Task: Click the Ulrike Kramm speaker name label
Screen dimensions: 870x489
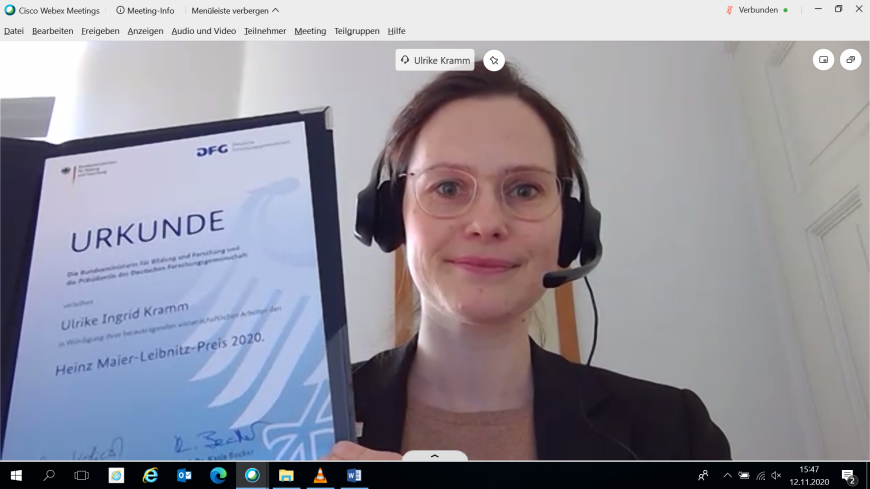Action: 435,60
